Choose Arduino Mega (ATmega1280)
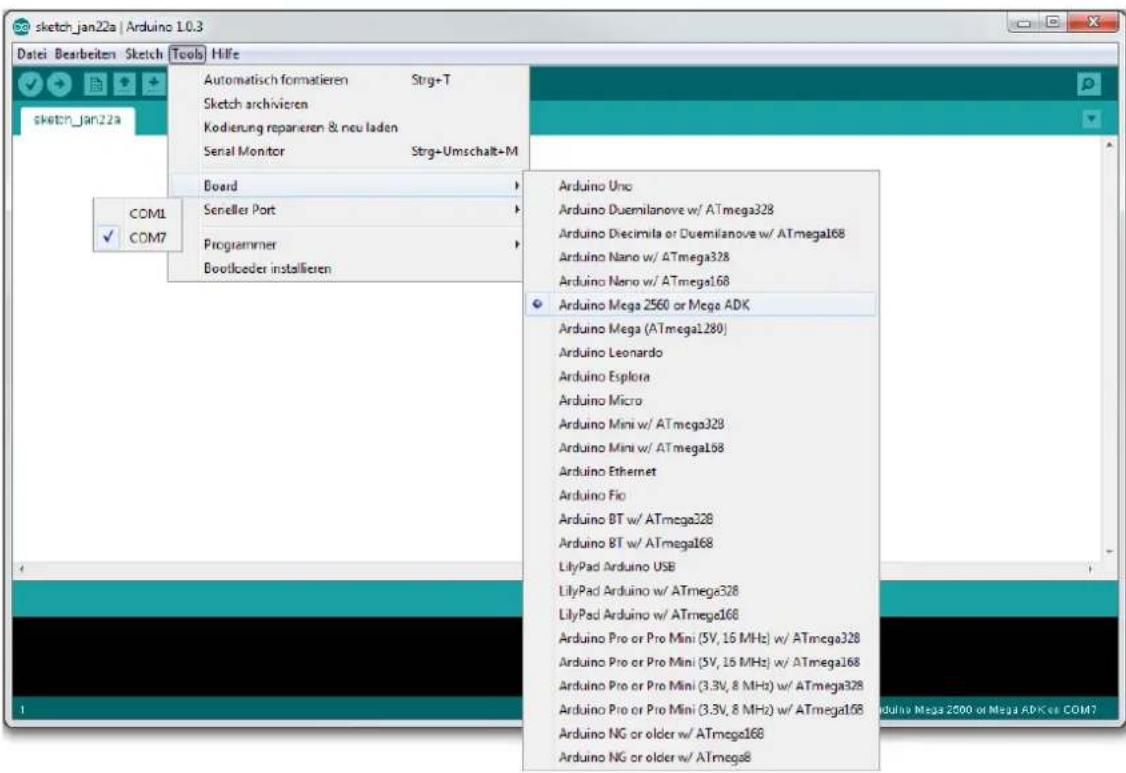Image resolution: width=1126 pixels, height=773 pixels. (x=701, y=328)
